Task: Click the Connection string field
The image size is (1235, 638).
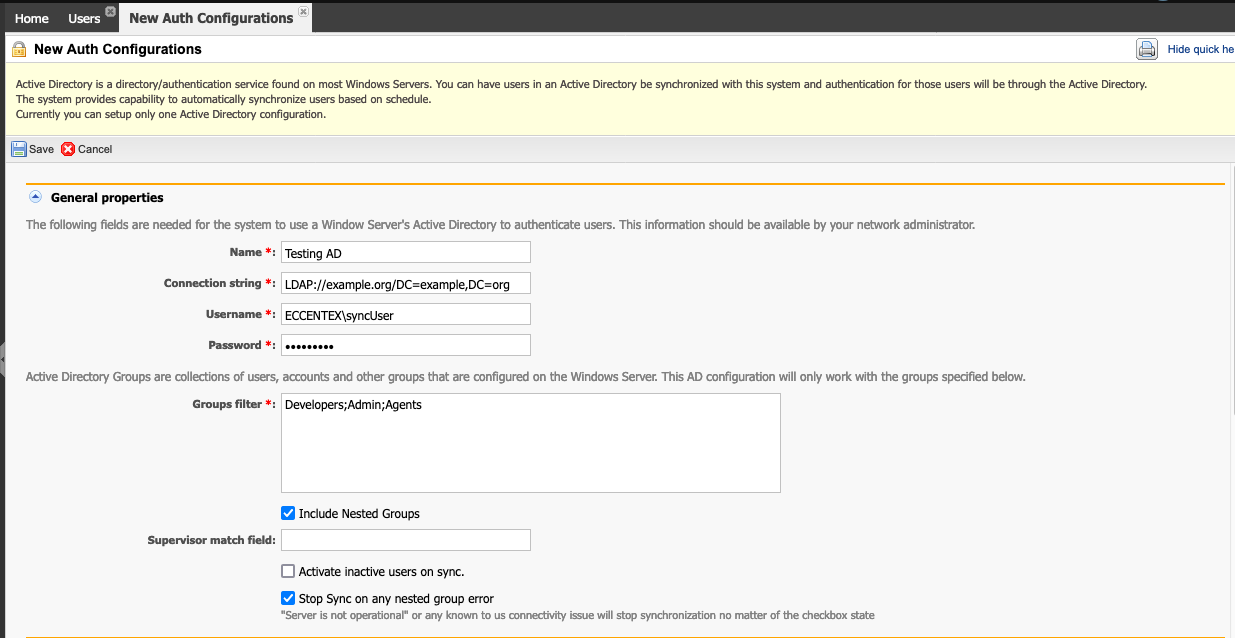Action: point(406,284)
